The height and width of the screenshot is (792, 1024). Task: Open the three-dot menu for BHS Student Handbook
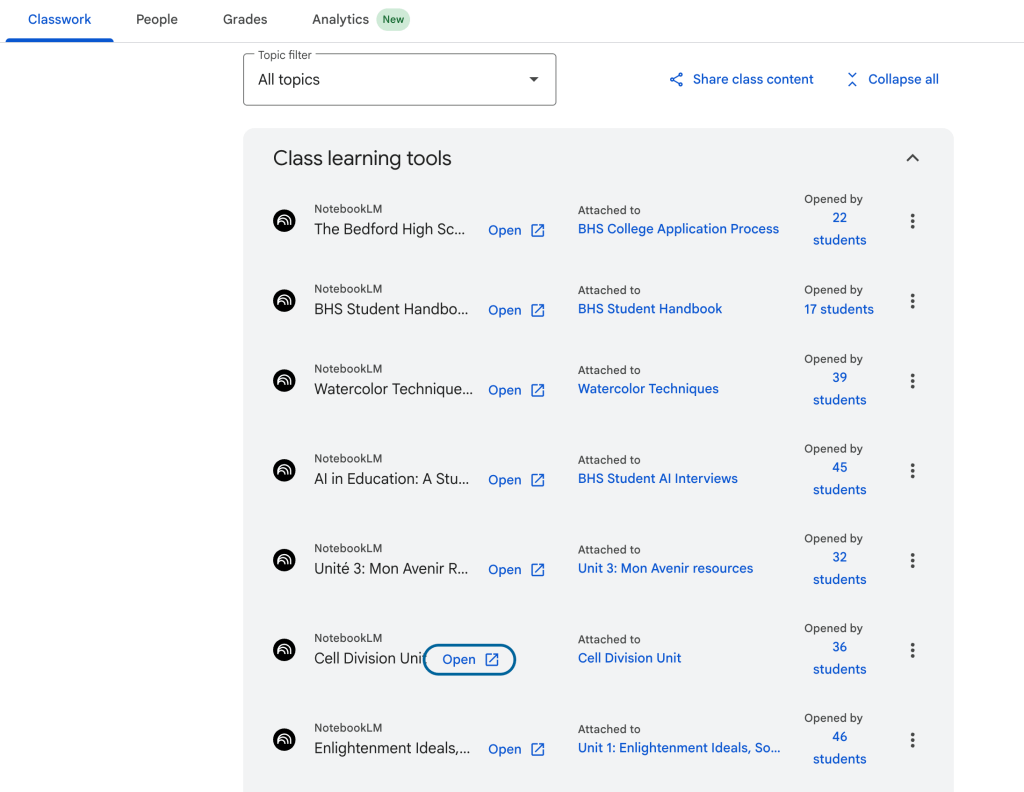[x=912, y=301]
